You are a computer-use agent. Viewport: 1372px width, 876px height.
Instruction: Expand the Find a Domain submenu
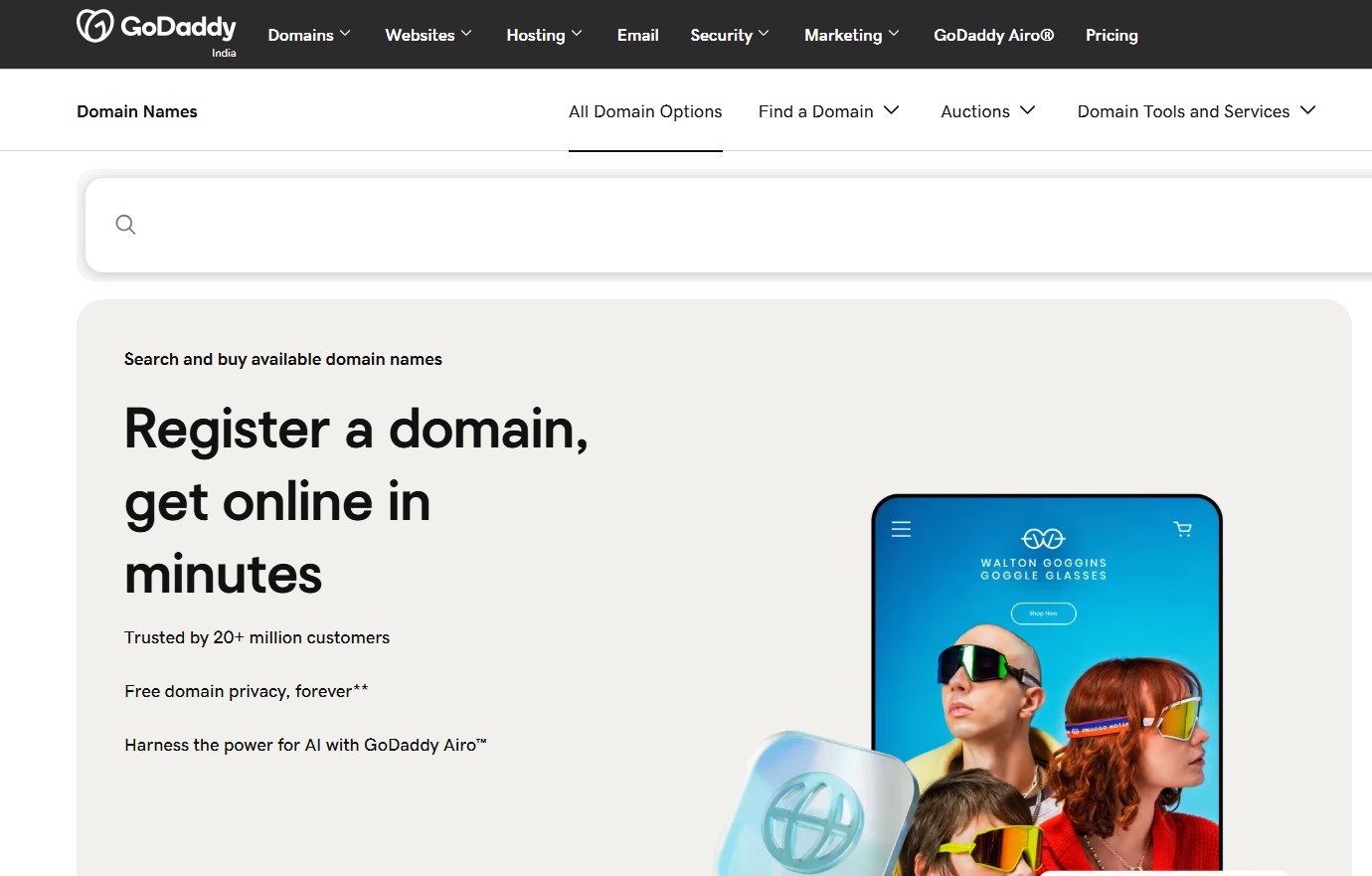[828, 111]
